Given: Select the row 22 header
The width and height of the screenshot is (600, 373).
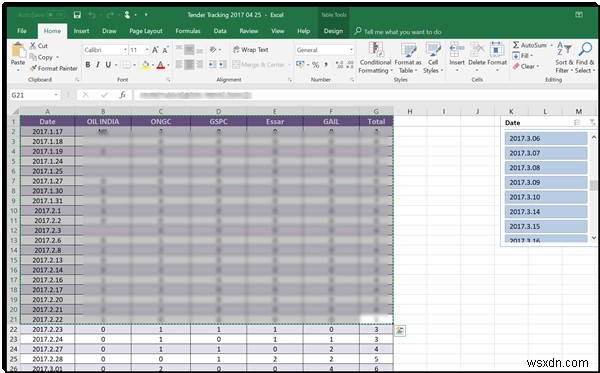Looking at the screenshot, I should pyautogui.click(x=14, y=329).
